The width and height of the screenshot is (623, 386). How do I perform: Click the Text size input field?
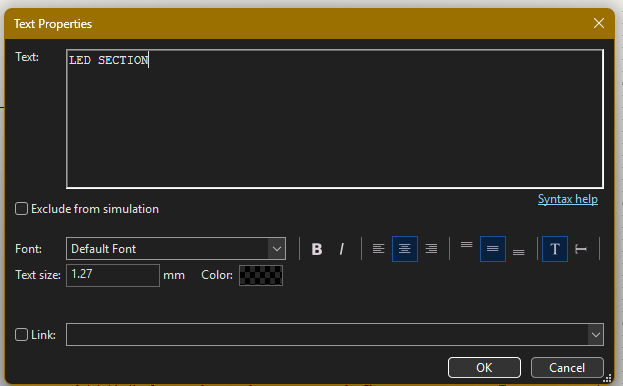pos(113,275)
